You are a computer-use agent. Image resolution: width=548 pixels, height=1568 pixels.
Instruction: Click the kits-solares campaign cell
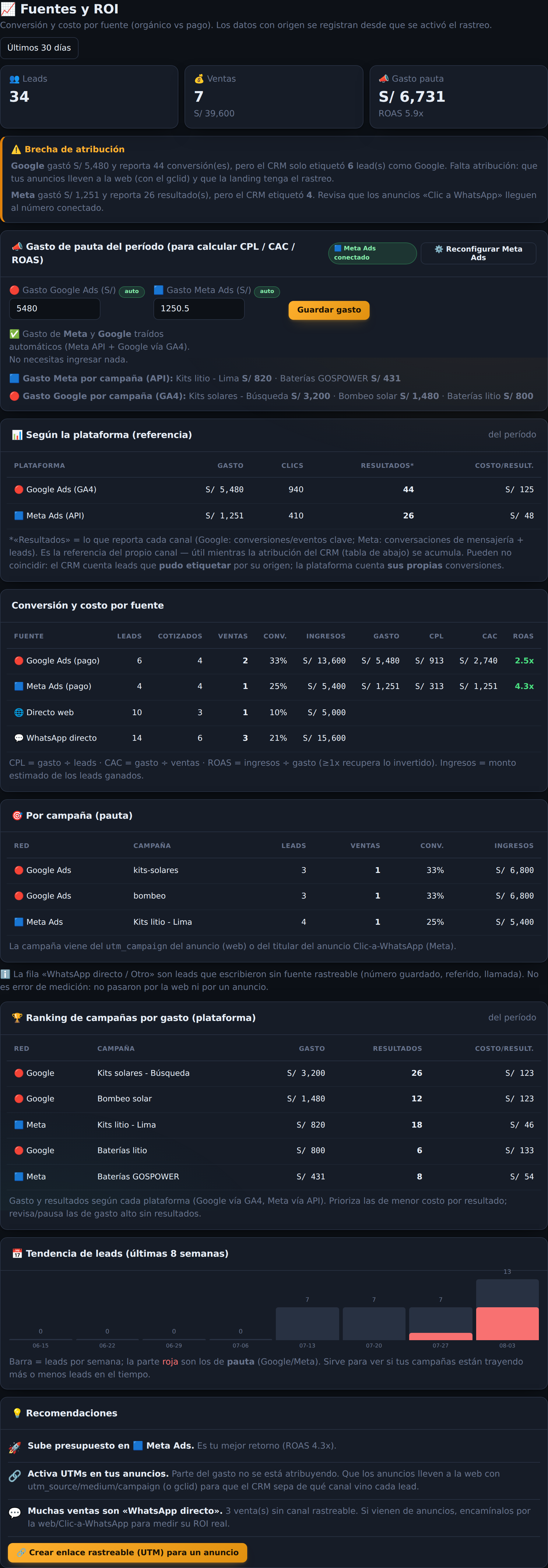156,871
